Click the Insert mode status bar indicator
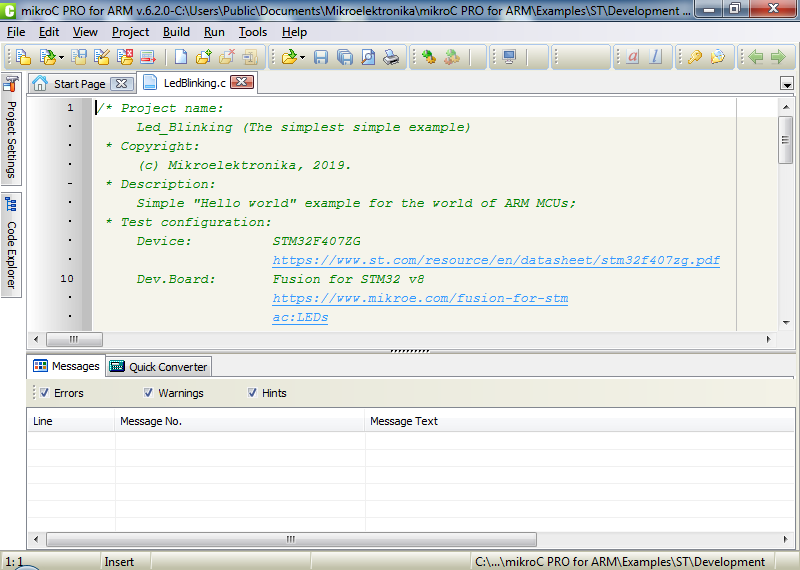Screen dimensions: 800x570 click(x=119, y=562)
